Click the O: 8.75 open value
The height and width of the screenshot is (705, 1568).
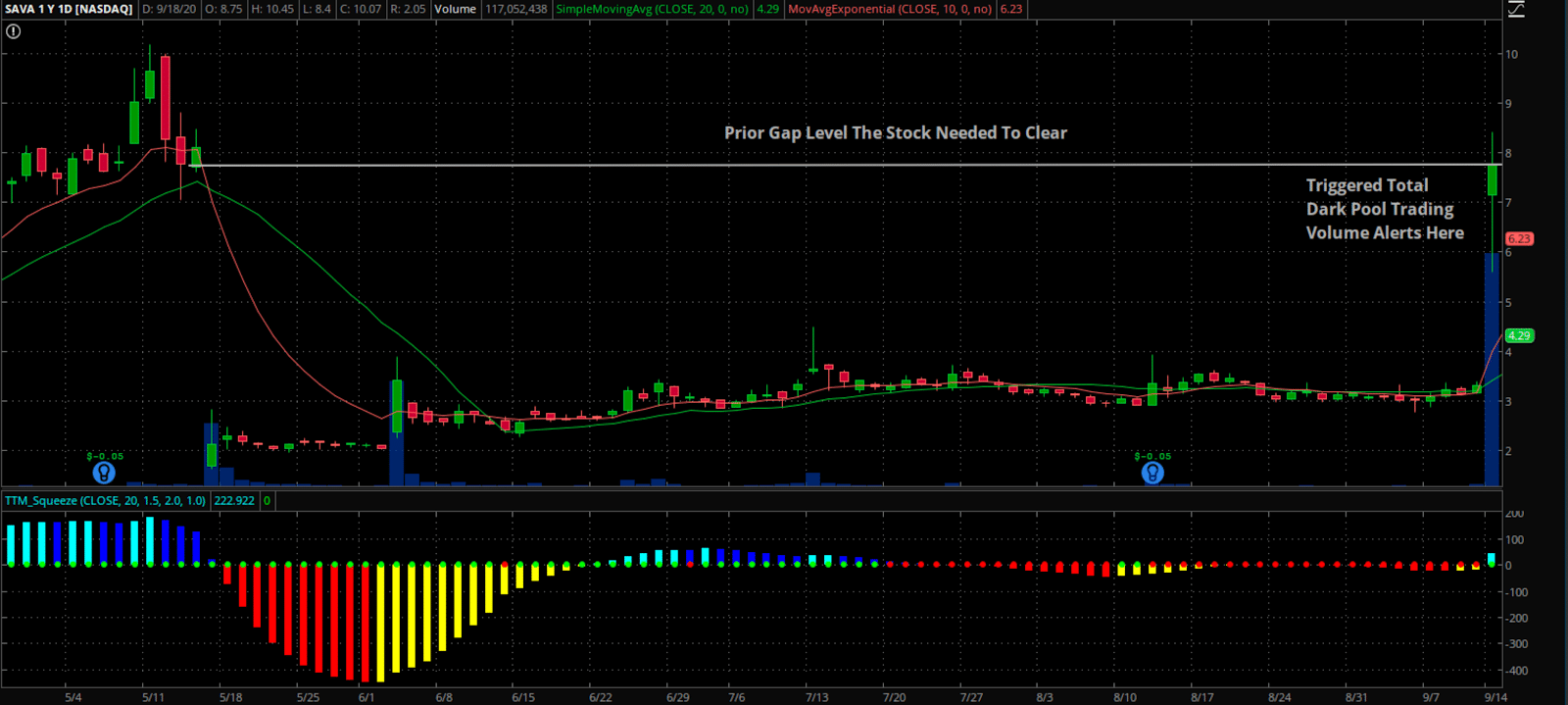point(223,9)
